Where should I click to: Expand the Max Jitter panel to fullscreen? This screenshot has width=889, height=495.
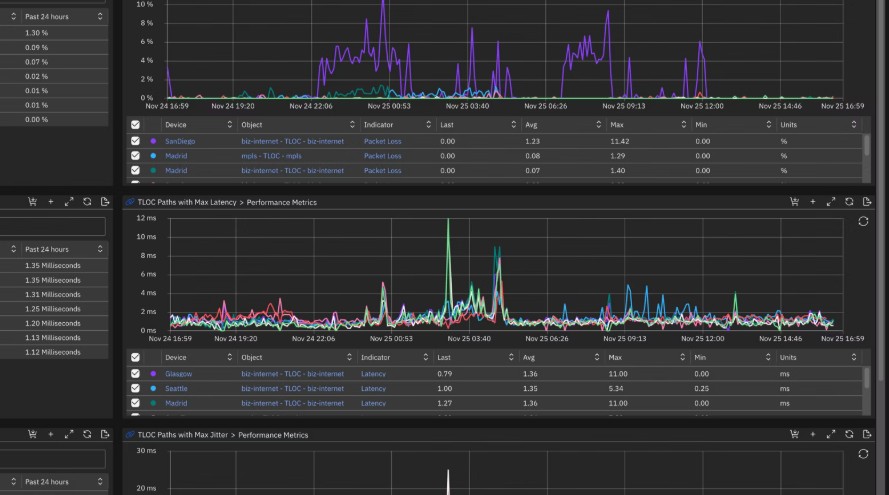pyautogui.click(x=831, y=435)
